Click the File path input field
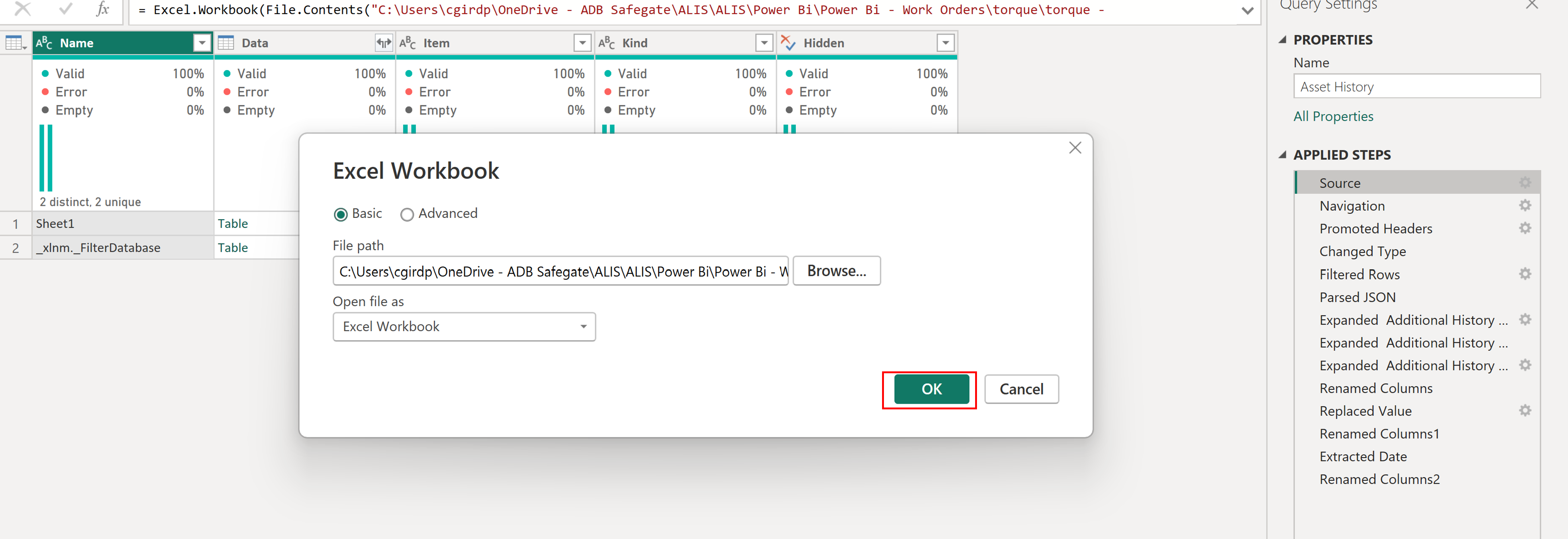The width and height of the screenshot is (1568, 539). point(560,271)
